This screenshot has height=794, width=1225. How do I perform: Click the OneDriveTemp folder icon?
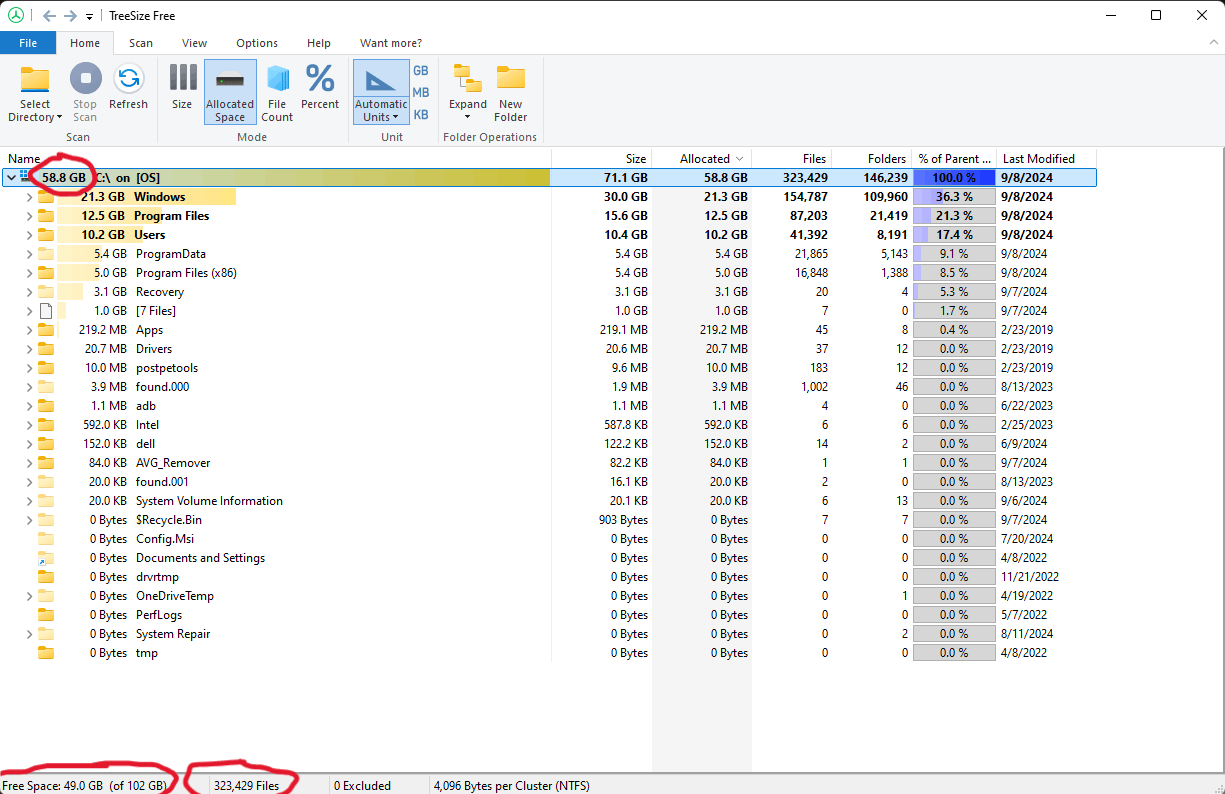46,596
